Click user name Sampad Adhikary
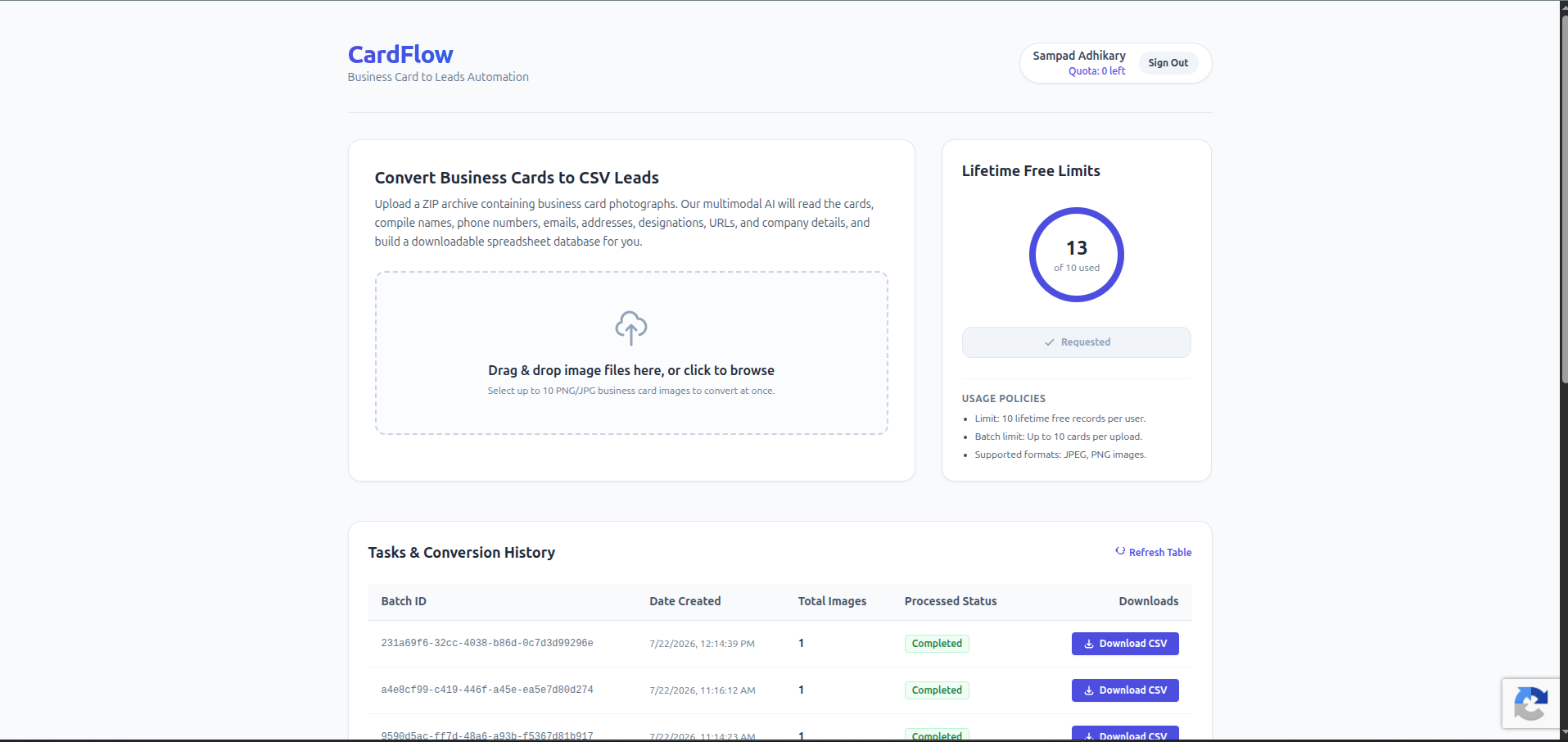 point(1078,56)
